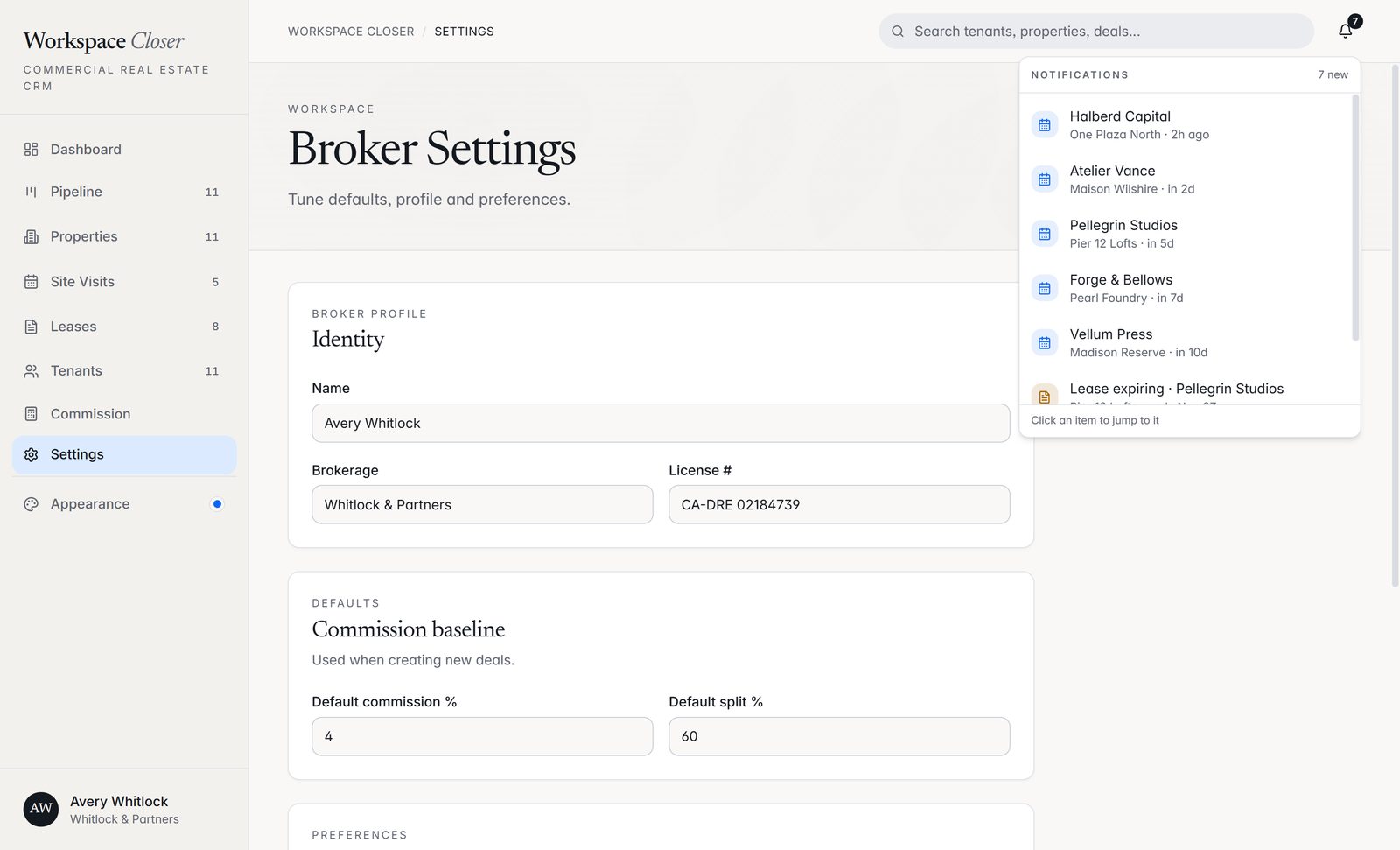Viewport: 1400px width, 850px height.
Task: Click the 'Broker Settings' page heading
Action: (x=432, y=148)
